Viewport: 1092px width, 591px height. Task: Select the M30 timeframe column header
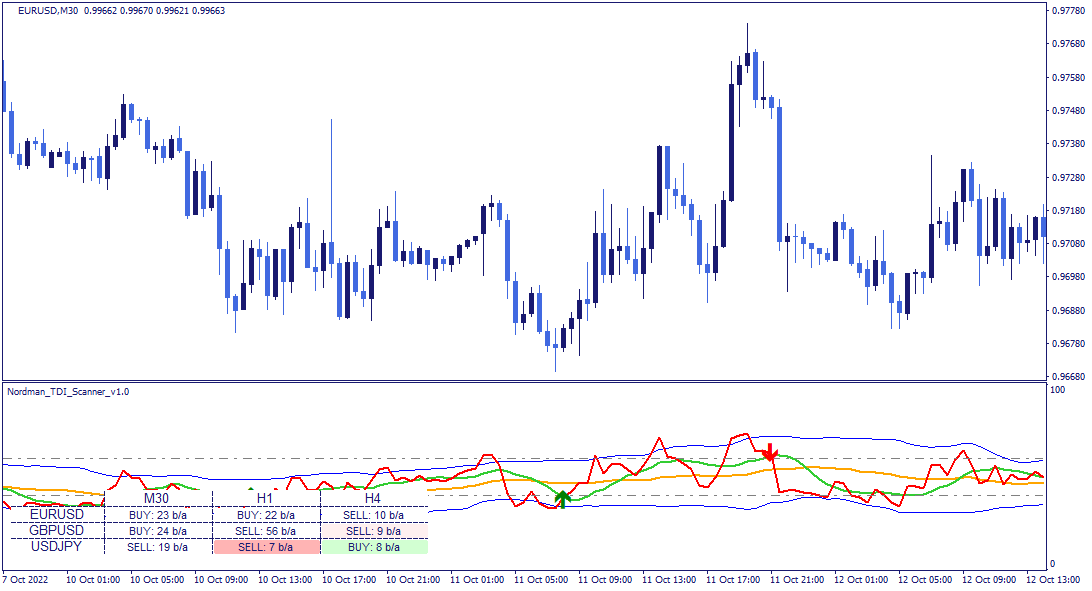pos(157,498)
